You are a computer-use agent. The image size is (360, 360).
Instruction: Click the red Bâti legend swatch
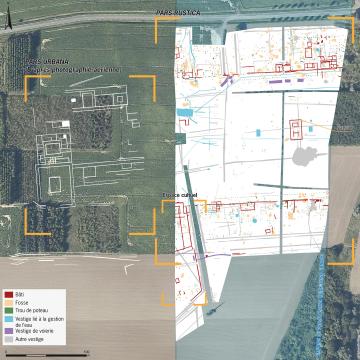pos(9,295)
